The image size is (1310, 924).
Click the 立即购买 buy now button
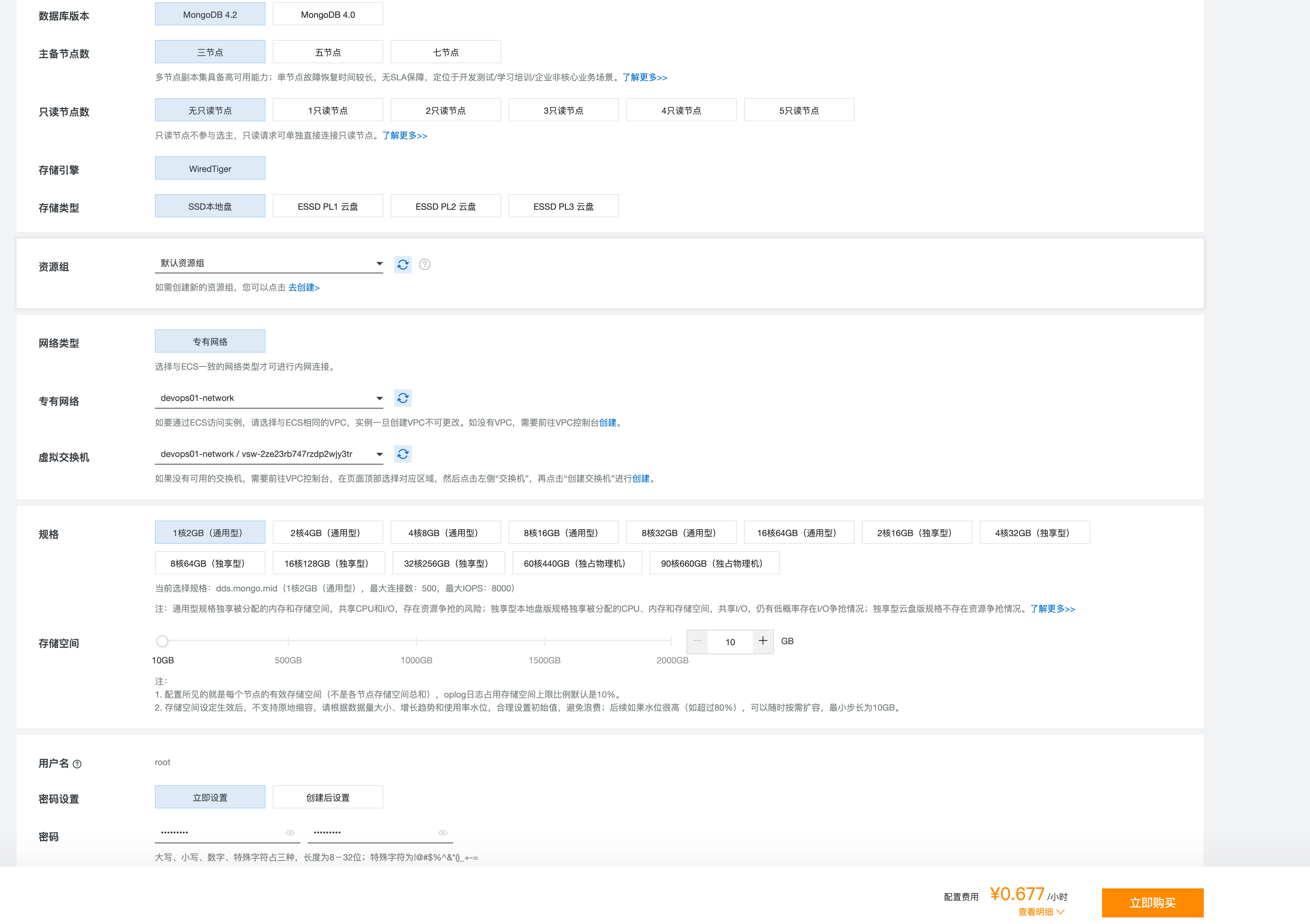point(1152,902)
